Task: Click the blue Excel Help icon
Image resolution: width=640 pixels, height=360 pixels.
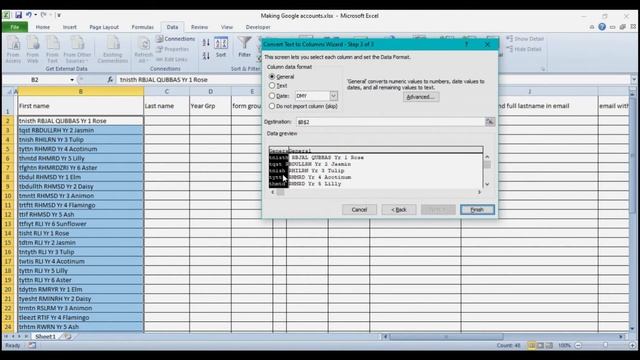Action: tap(602, 27)
